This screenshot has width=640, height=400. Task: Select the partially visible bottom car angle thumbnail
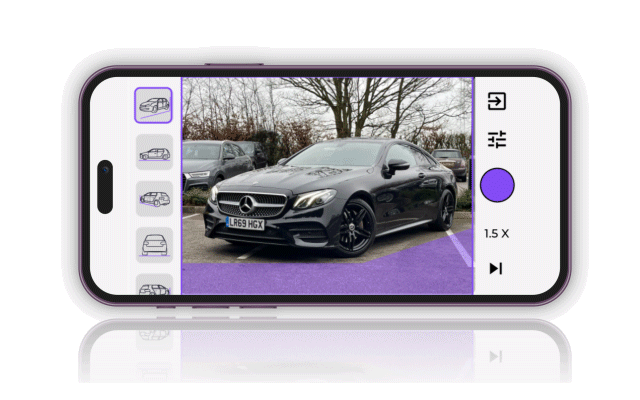154,284
